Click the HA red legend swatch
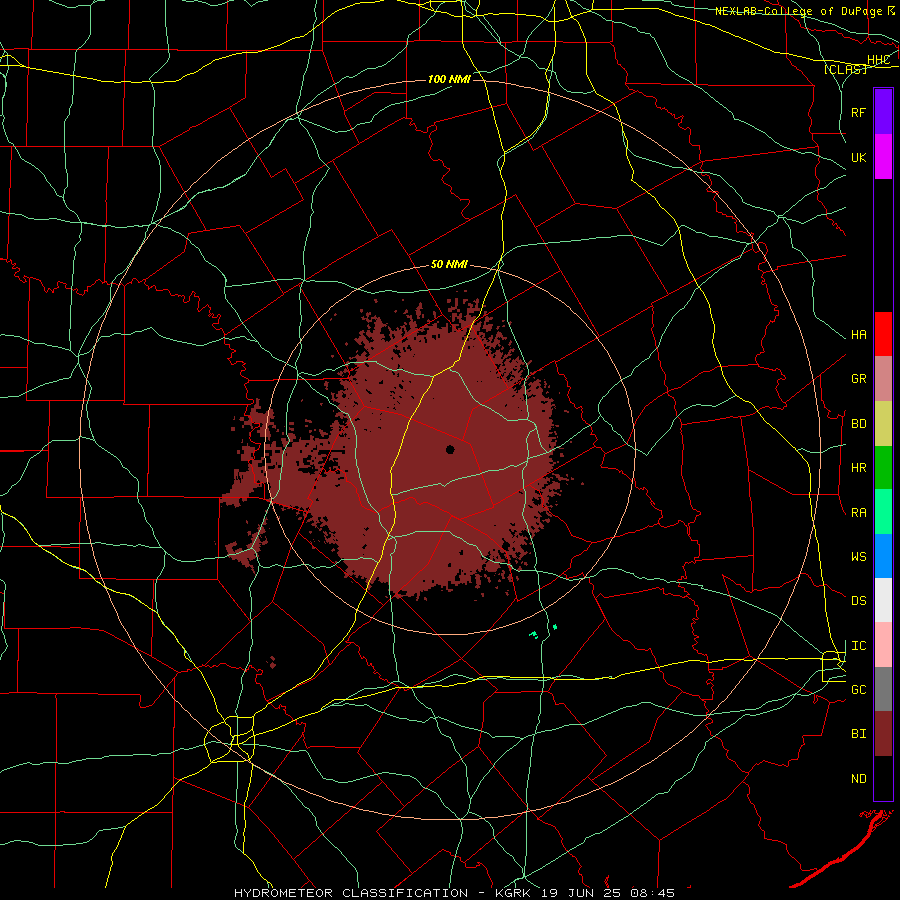900x900 pixels. 883,334
